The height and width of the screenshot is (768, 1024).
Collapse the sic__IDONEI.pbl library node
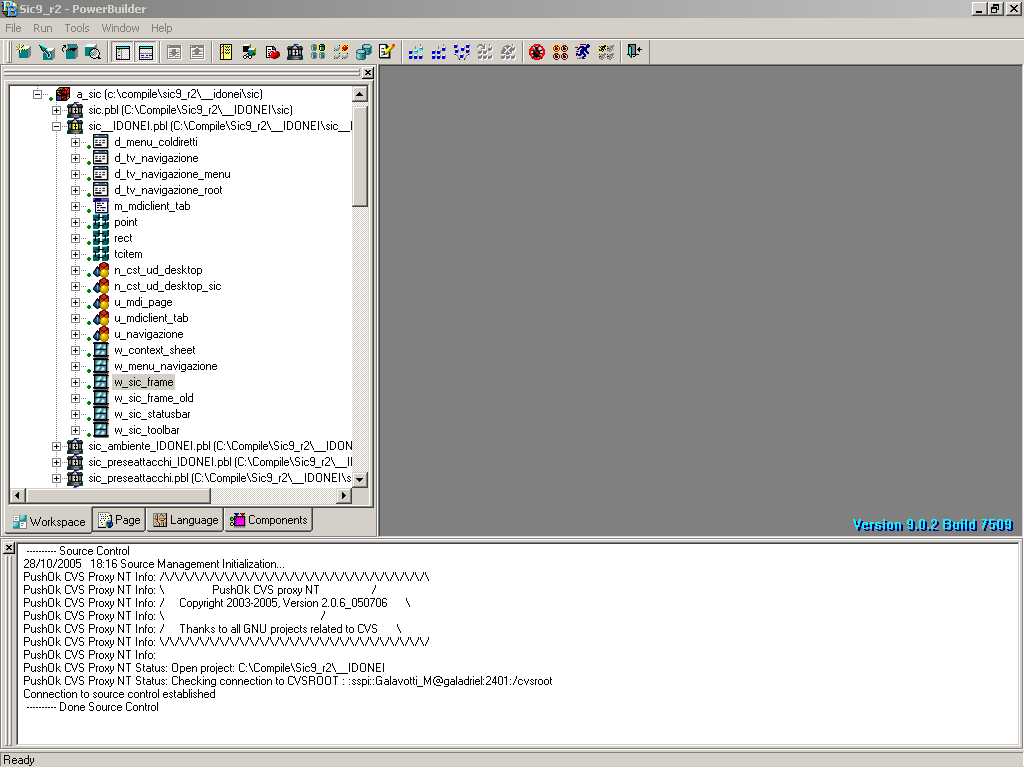click(x=57, y=126)
